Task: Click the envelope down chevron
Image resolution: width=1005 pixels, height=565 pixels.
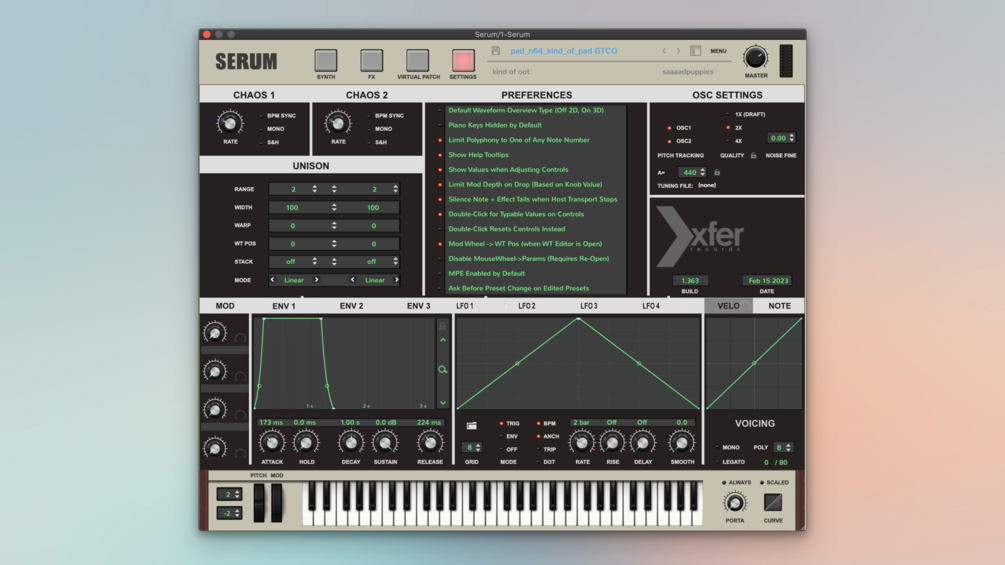Action: [x=443, y=403]
